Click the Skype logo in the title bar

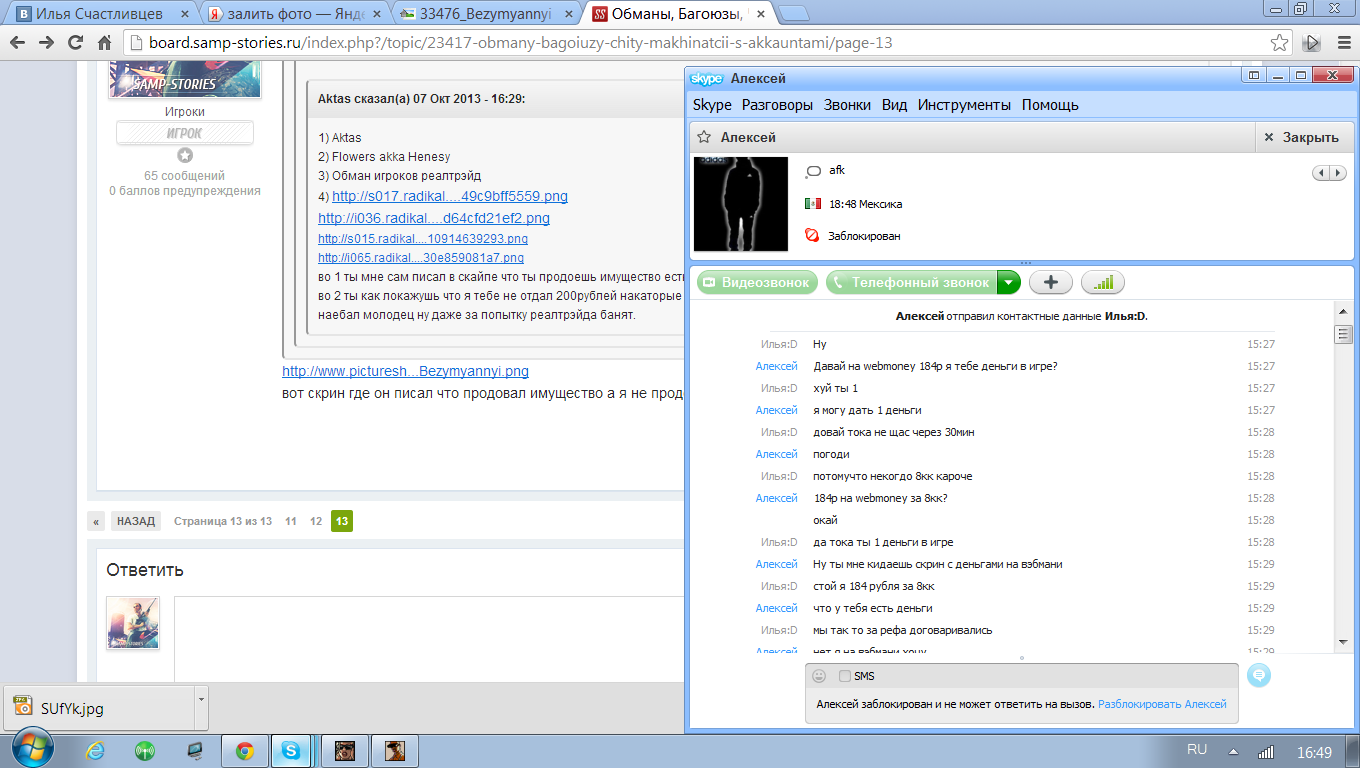pos(707,78)
